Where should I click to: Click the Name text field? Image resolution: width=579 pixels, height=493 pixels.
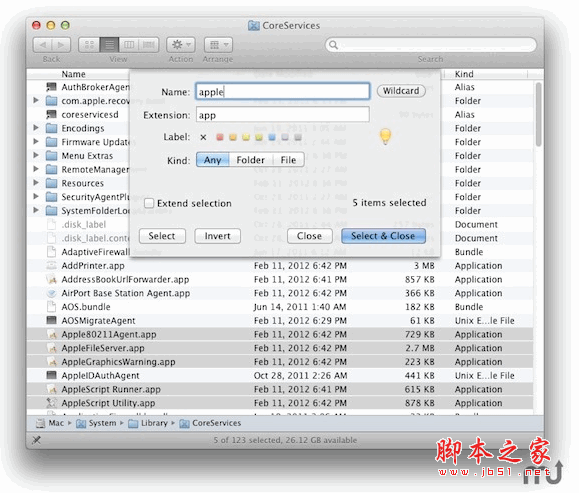coord(282,92)
